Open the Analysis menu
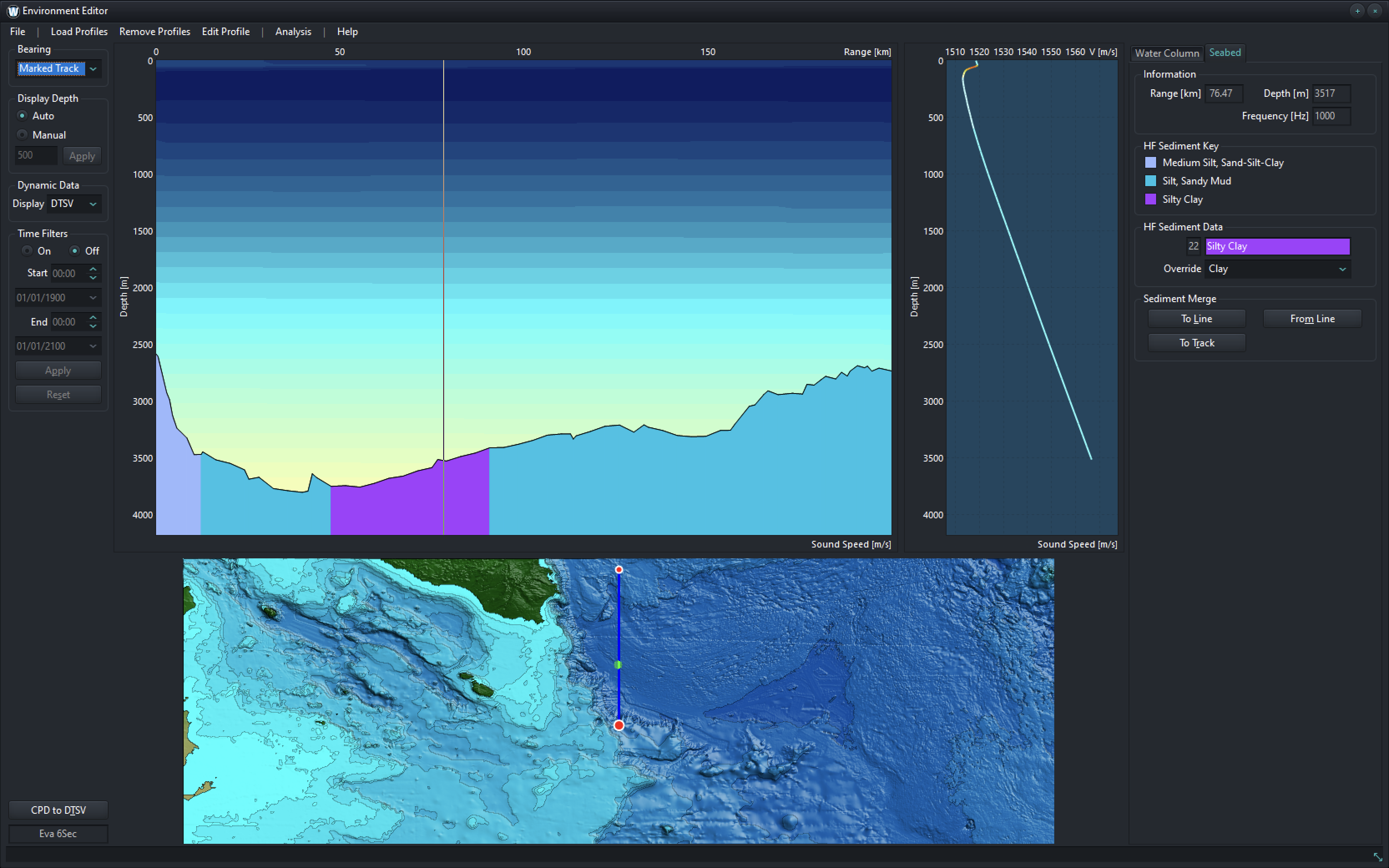The height and width of the screenshot is (868, 1389). pyautogui.click(x=293, y=31)
